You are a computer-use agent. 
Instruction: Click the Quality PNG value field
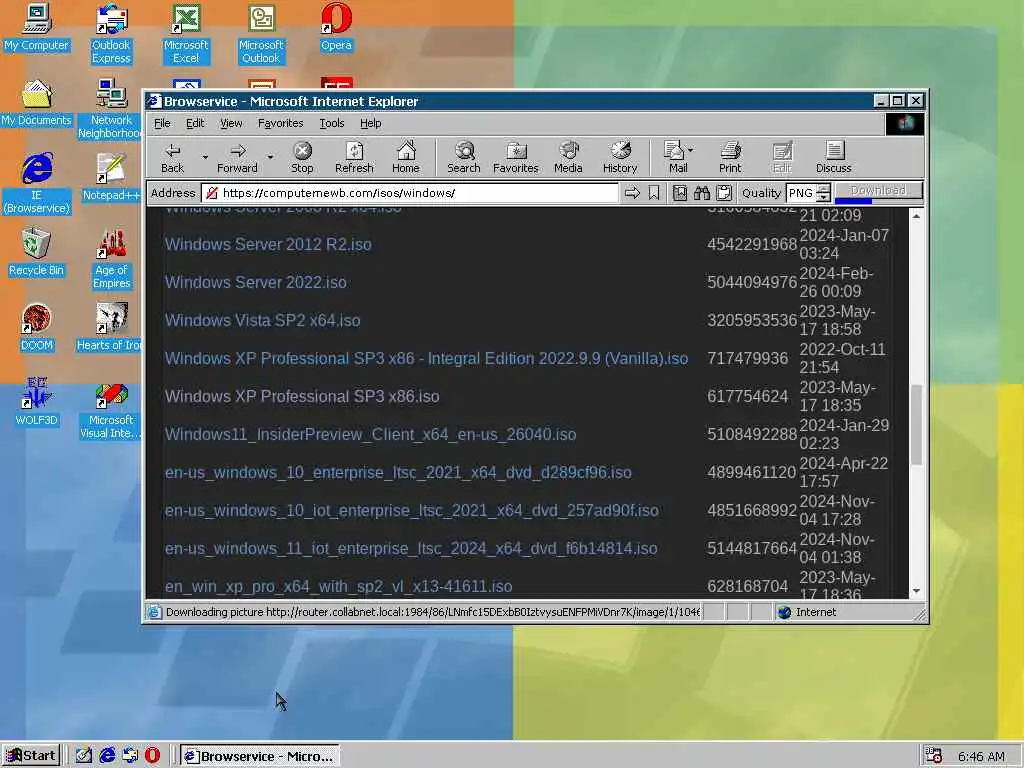pos(801,193)
